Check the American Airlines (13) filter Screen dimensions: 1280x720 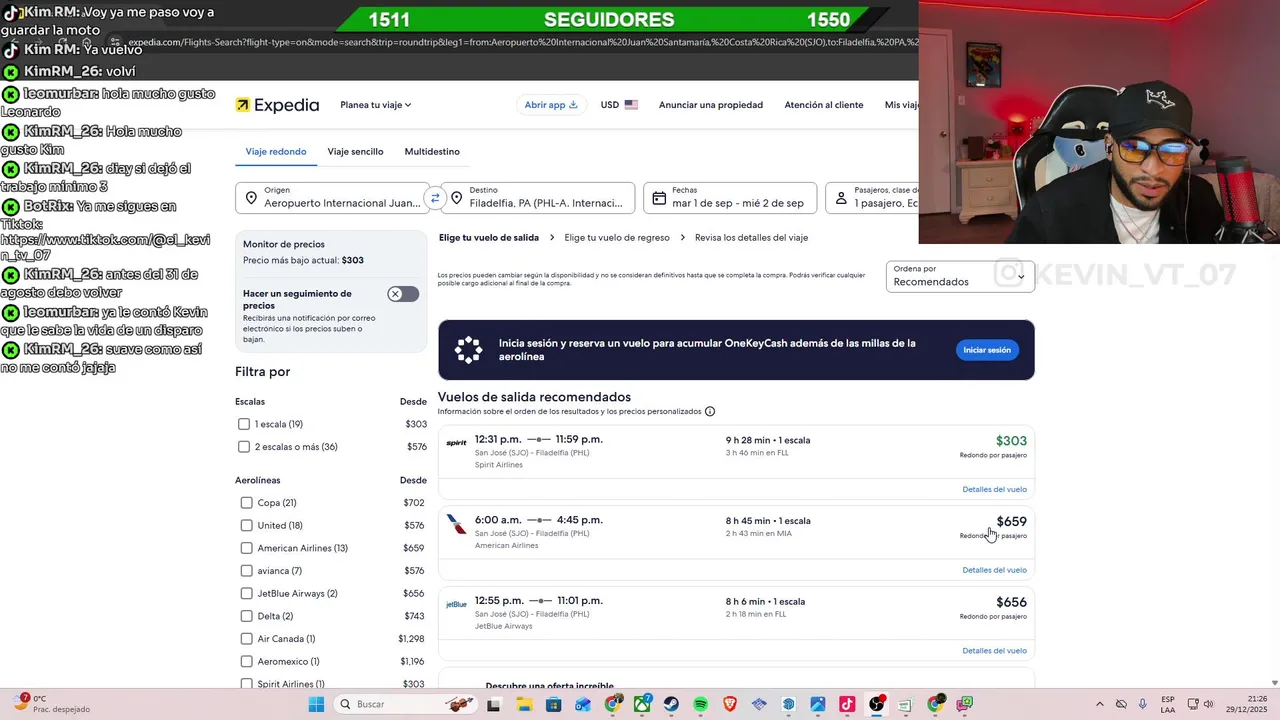coord(247,548)
